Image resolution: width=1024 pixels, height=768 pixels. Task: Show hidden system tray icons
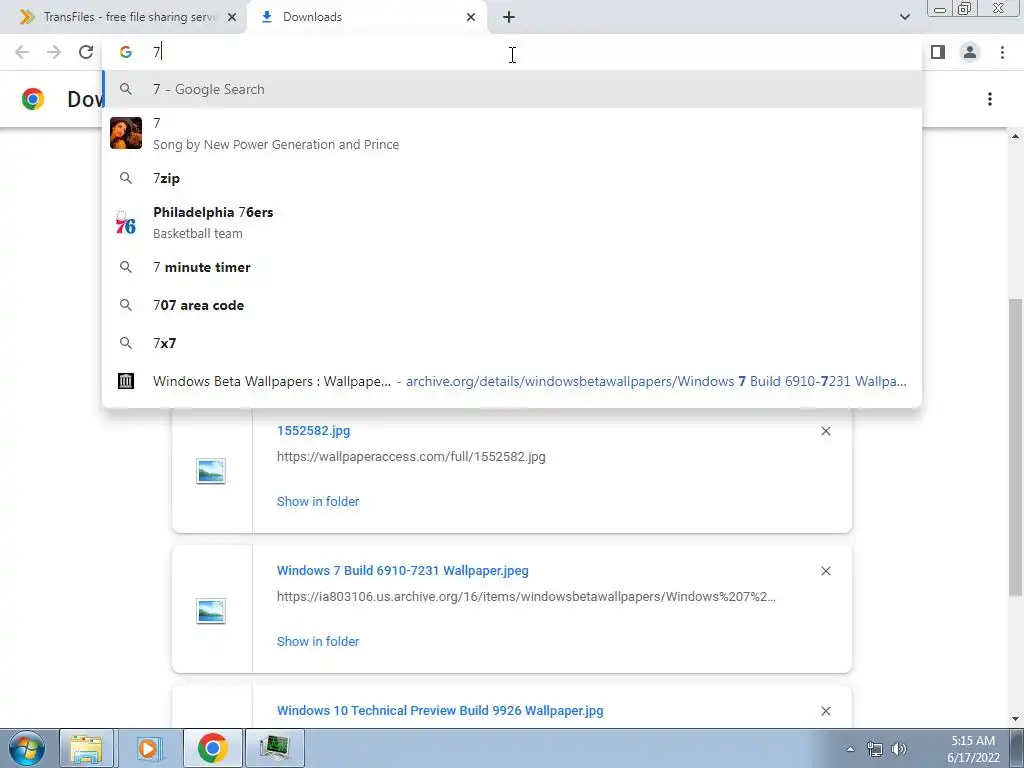tap(850, 749)
